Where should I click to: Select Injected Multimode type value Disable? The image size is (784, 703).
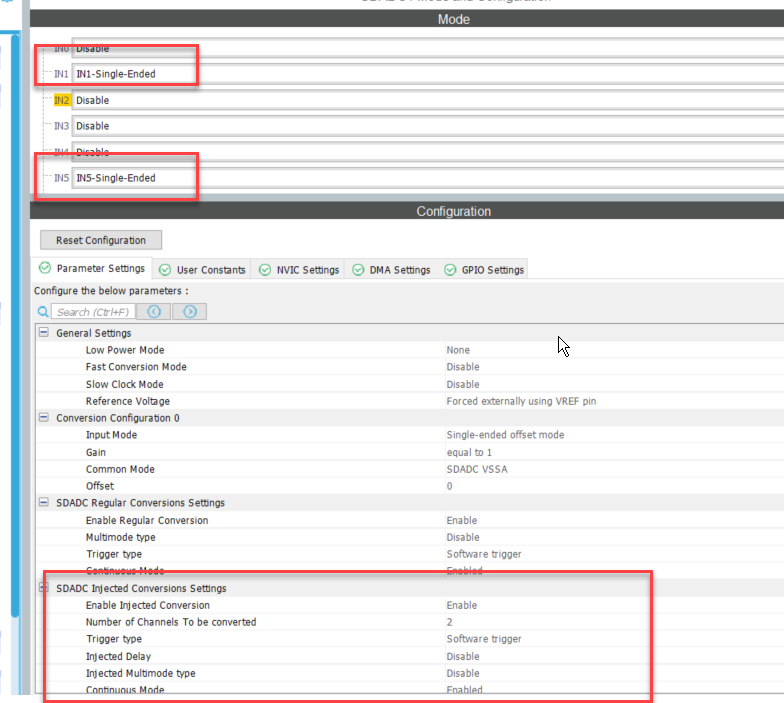click(x=463, y=674)
